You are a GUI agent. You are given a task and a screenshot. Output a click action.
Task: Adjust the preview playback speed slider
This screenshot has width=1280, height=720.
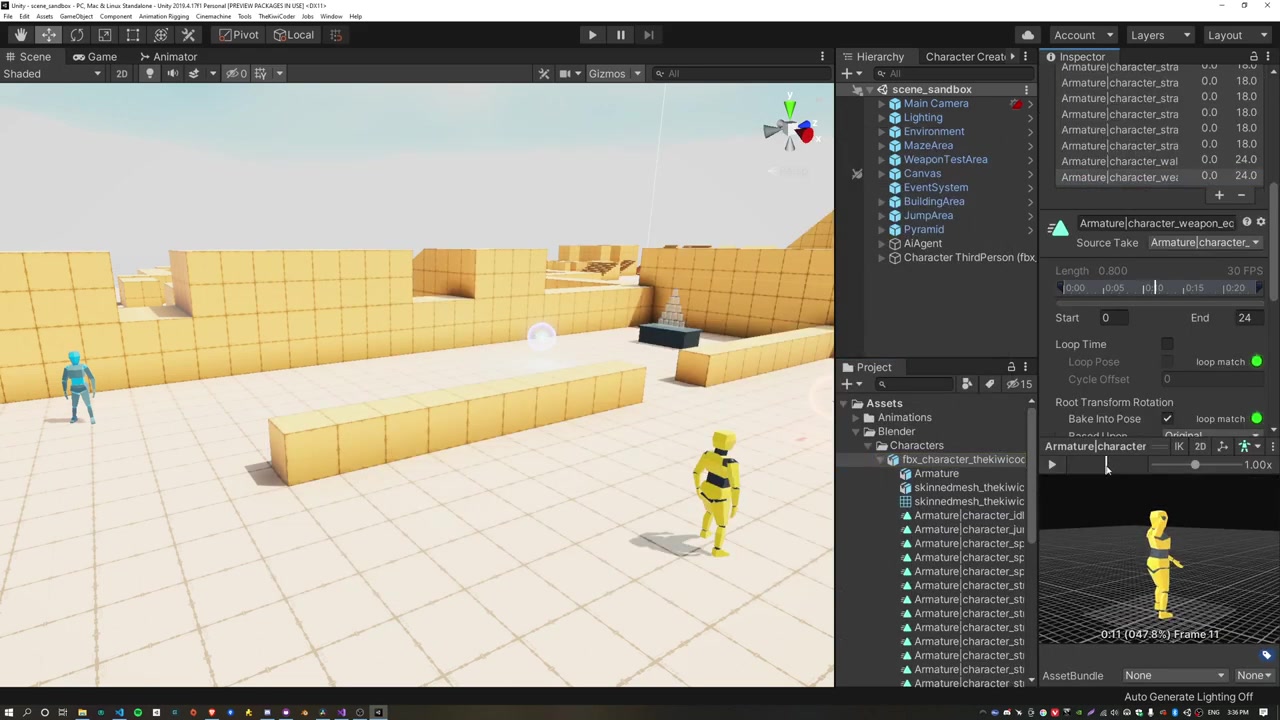(1194, 465)
